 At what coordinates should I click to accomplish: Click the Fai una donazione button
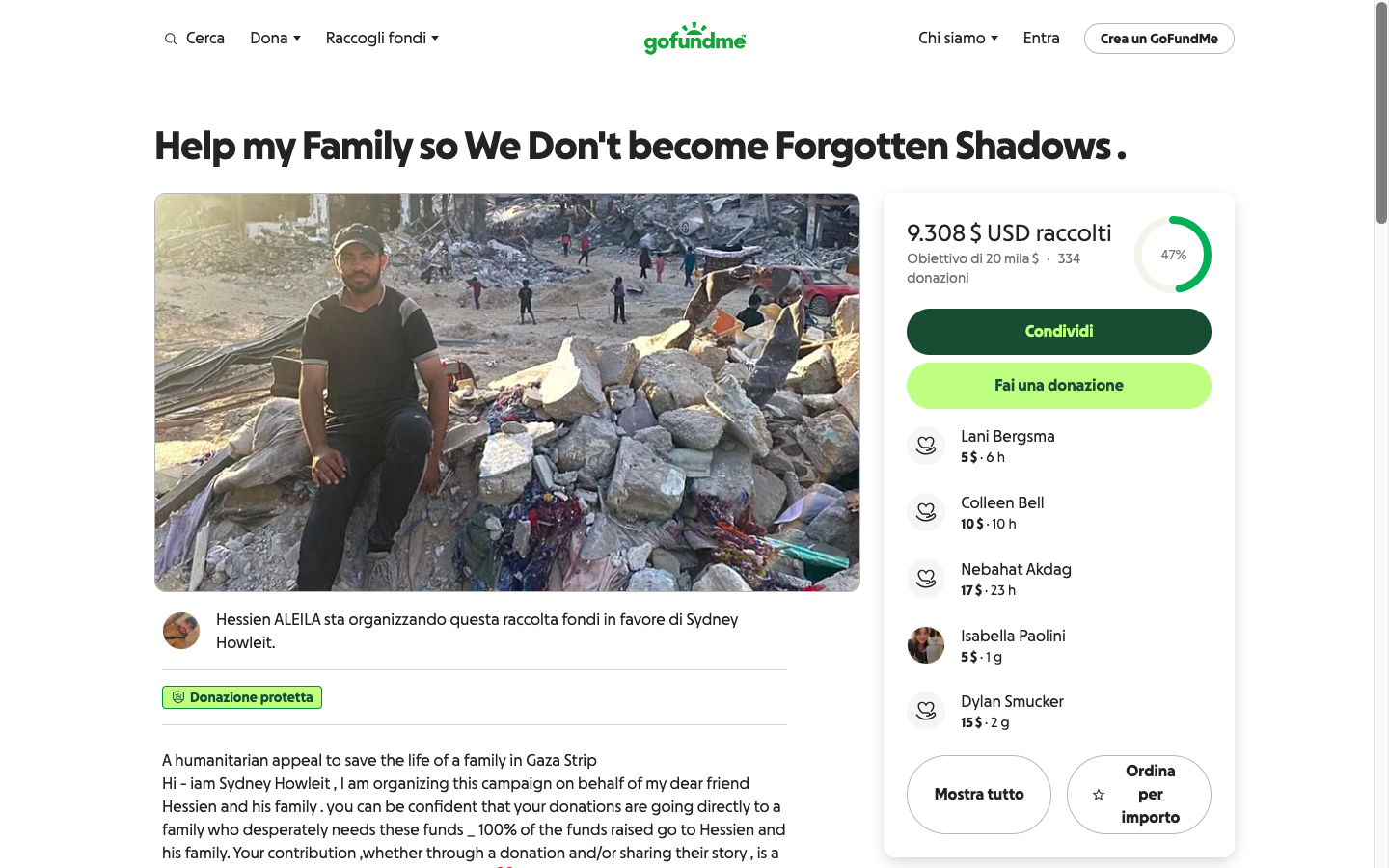pos(1058,386)
